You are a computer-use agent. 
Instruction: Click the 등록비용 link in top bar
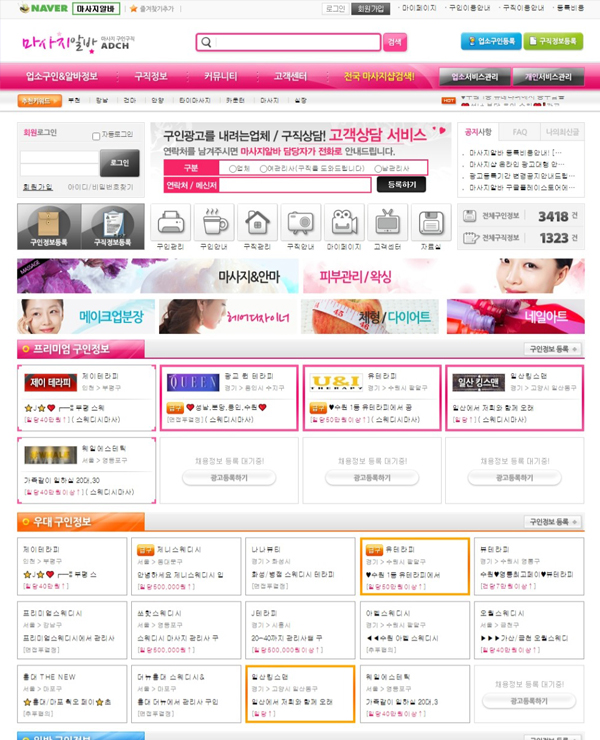(570, 8)
